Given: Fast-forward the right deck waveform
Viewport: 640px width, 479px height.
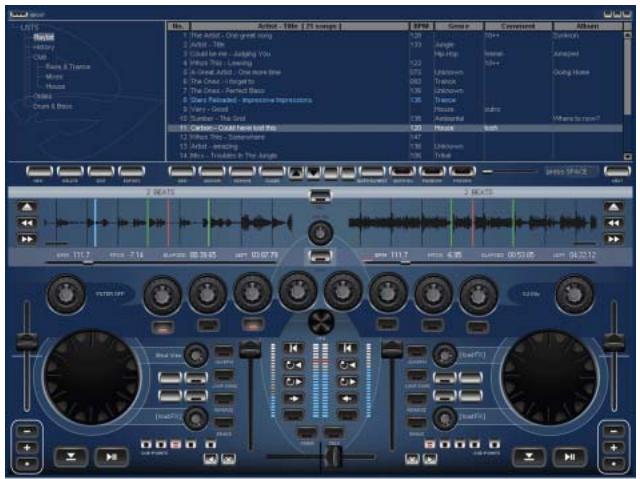Looking at the screenshot, I should coord(613,239).
